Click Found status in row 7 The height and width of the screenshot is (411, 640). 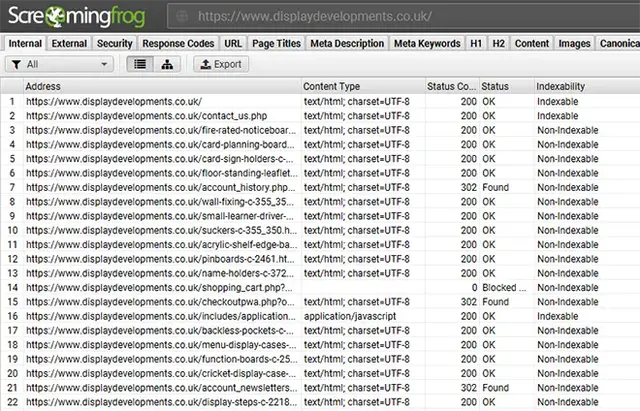496,187
